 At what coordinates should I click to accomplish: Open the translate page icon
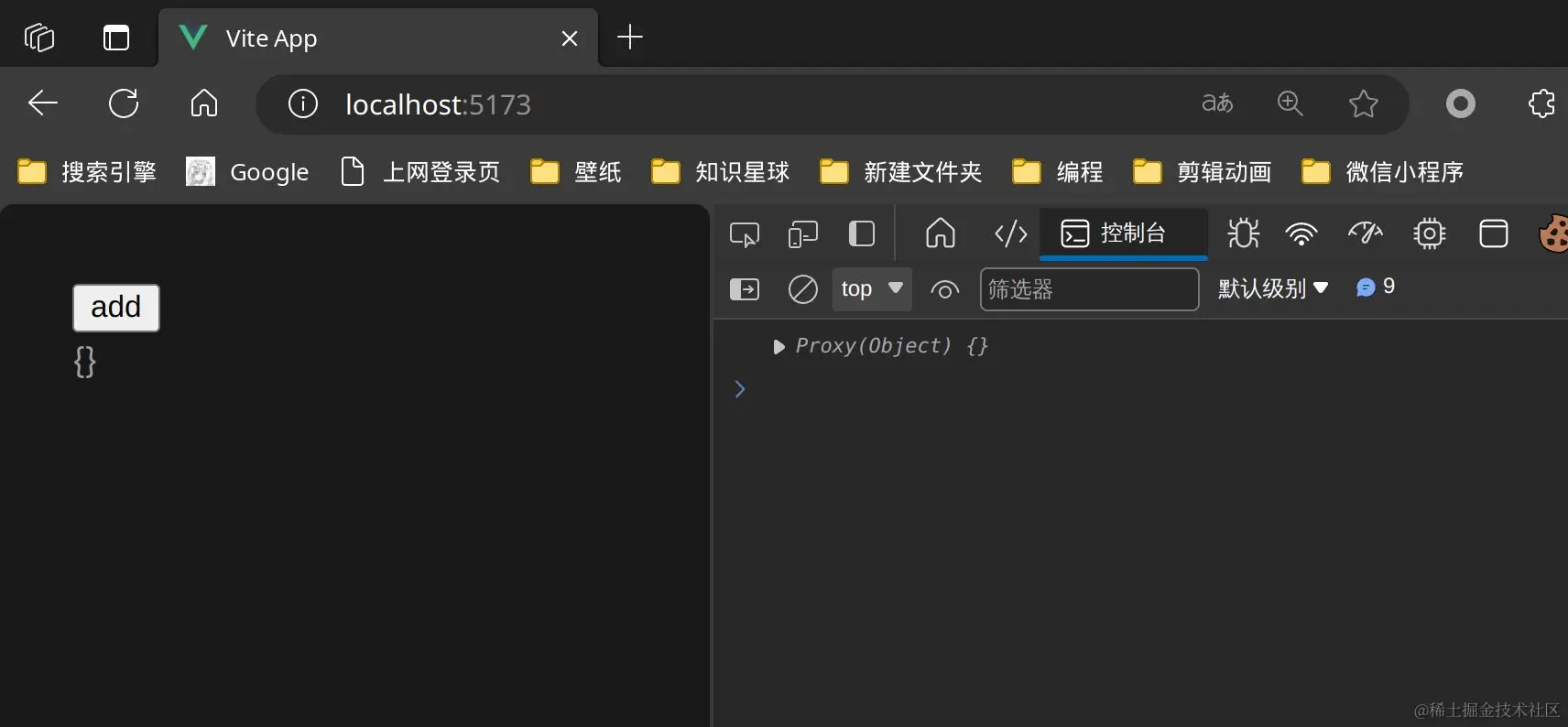[x=1217, y=103]
